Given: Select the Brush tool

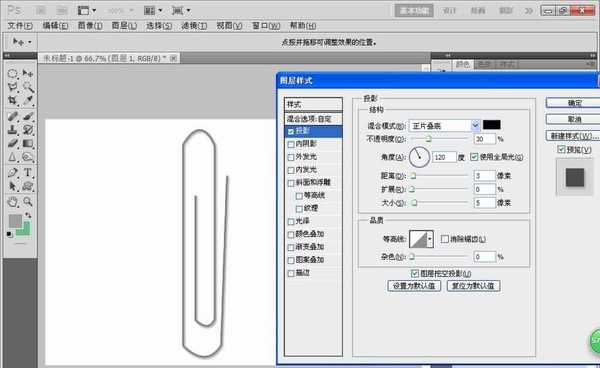Looking at the screenshot, I should point(28,116).
